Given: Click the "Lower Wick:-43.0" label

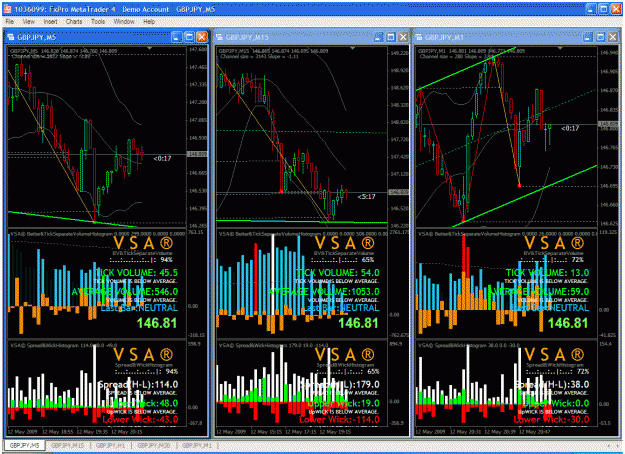Looking at the screenshot, I should point(140,419).
